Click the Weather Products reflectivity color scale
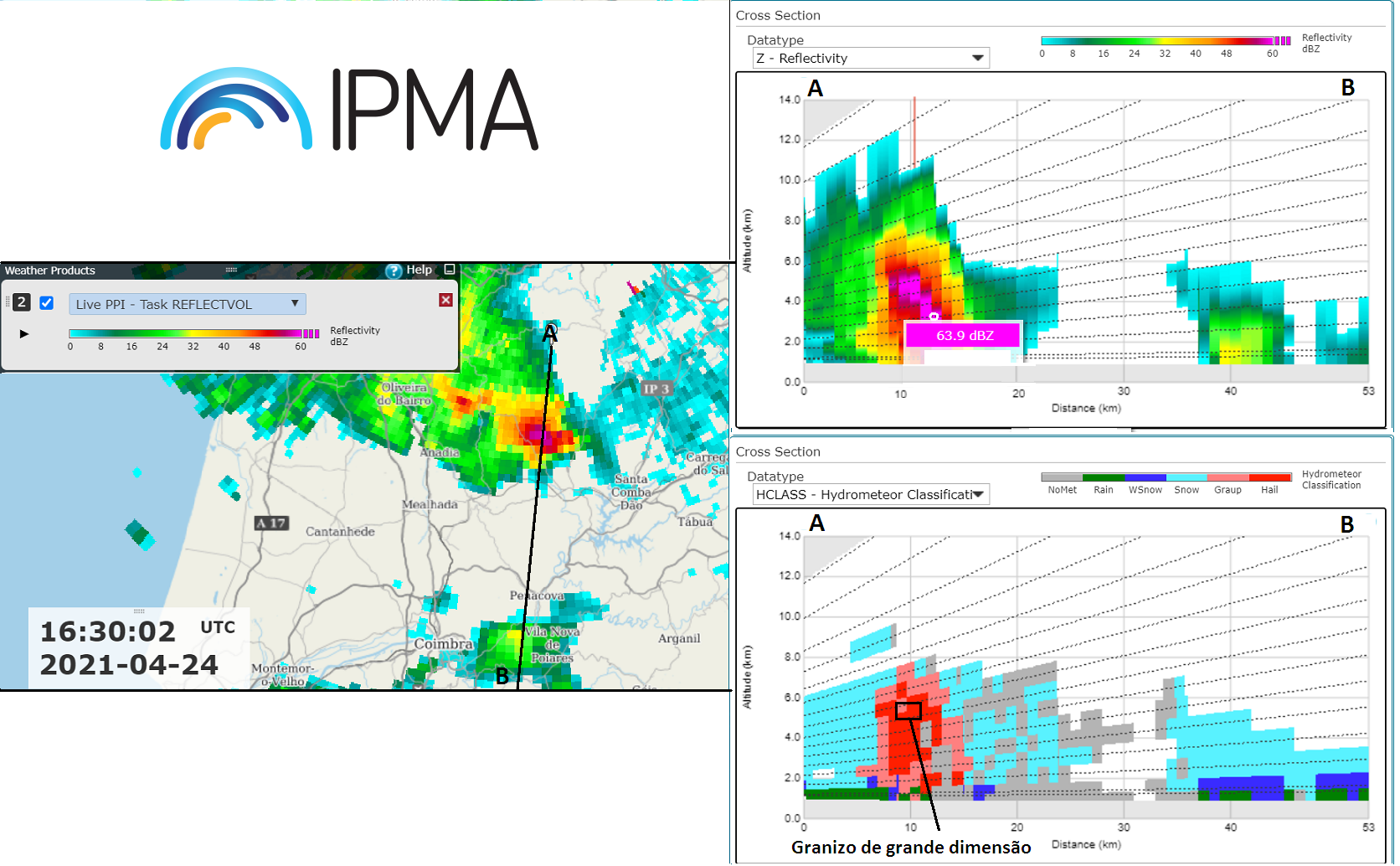Image resolution: width=1400 pixels, height=866 pixels. click(193, 333)
